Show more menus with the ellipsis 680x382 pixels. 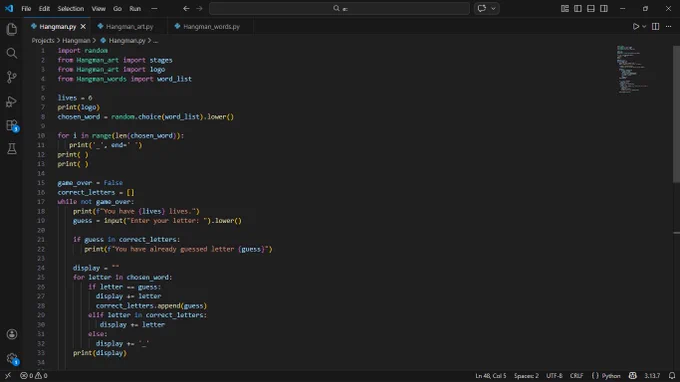pyautogui.click(x=154, y=8)
